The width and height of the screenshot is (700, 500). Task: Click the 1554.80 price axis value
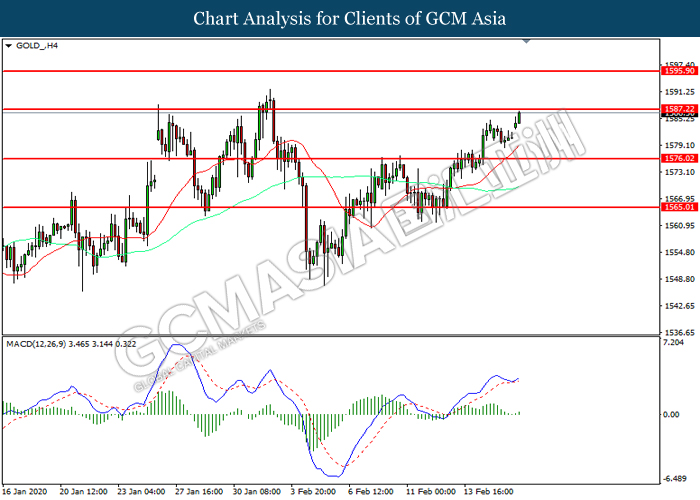(679, 253)
